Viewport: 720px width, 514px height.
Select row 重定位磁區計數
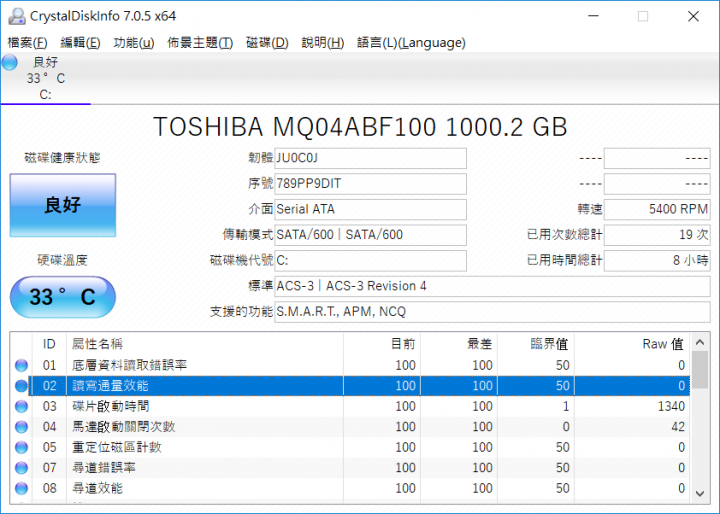point(350,447)
